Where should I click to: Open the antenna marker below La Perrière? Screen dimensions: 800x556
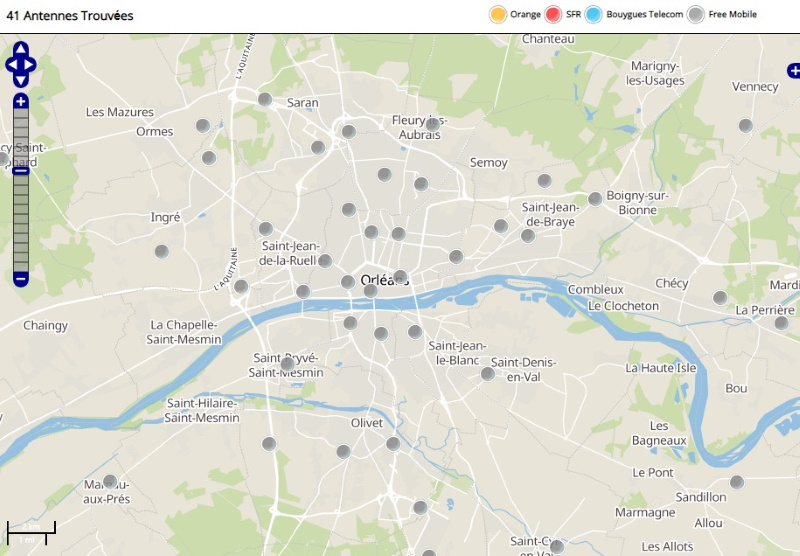(x=781, y=322)
